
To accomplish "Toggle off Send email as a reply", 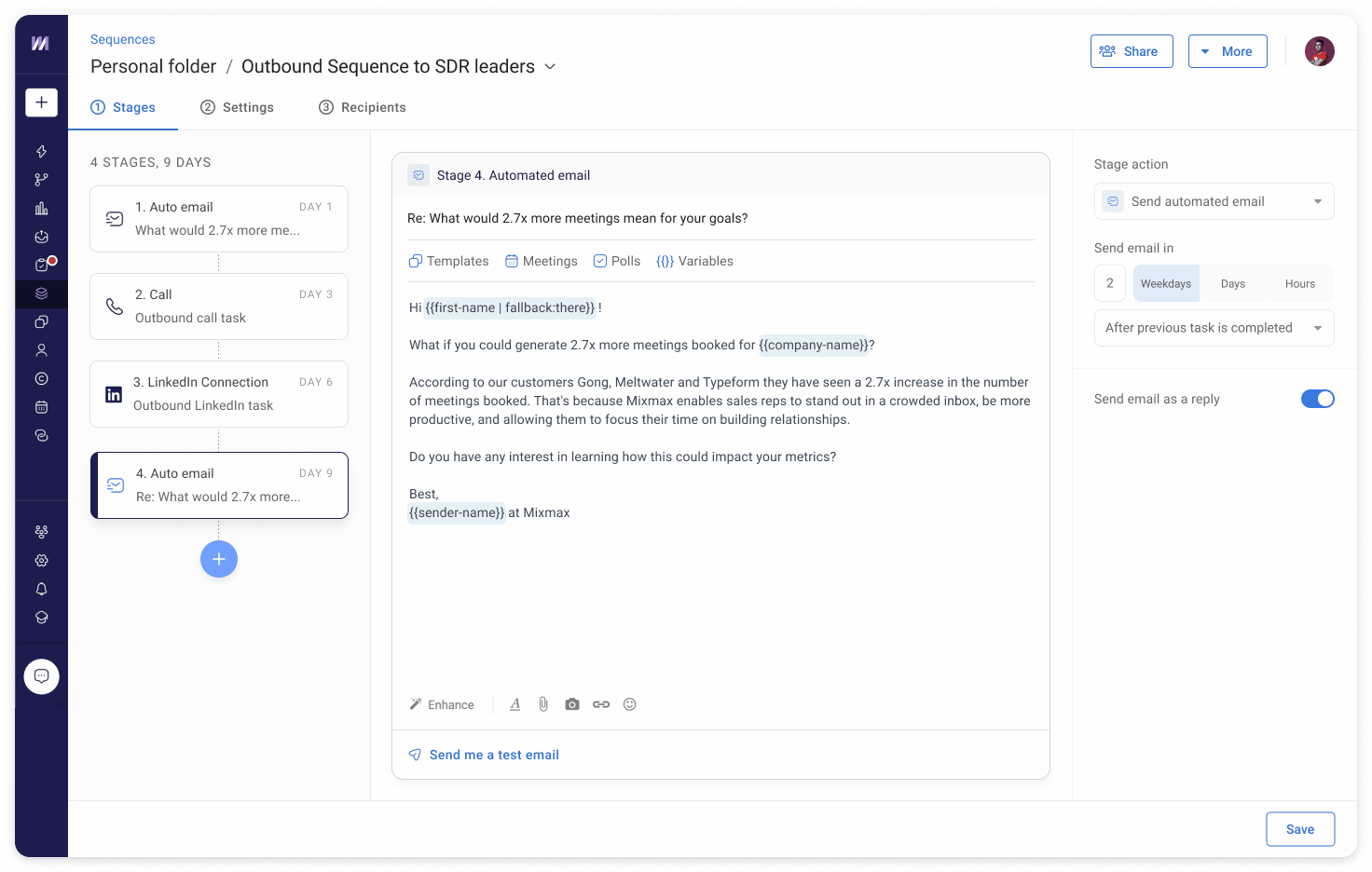I will click(x=1318, y=398).
